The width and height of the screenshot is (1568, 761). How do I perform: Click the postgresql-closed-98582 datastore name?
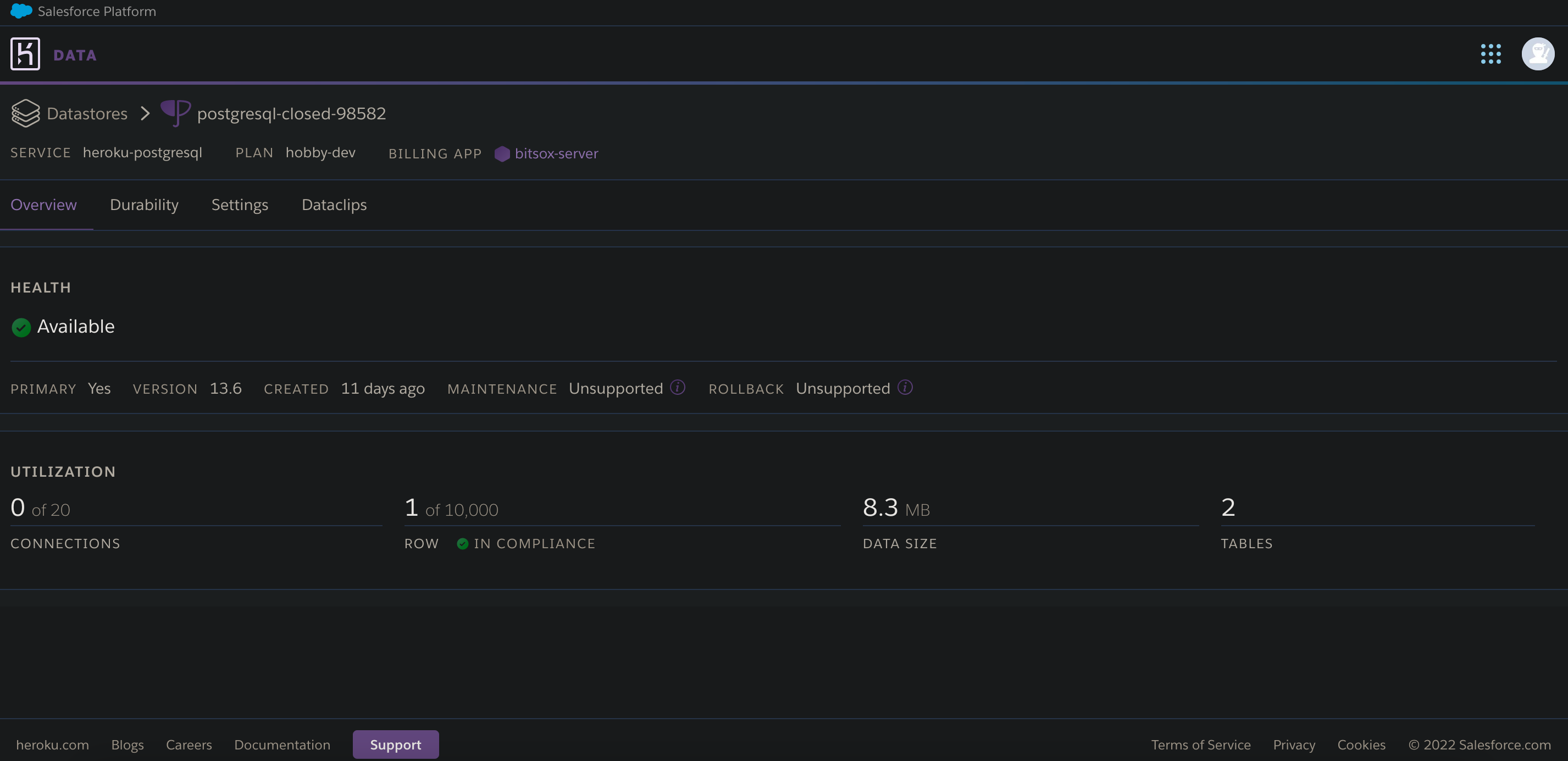click(x=292, y=113)
